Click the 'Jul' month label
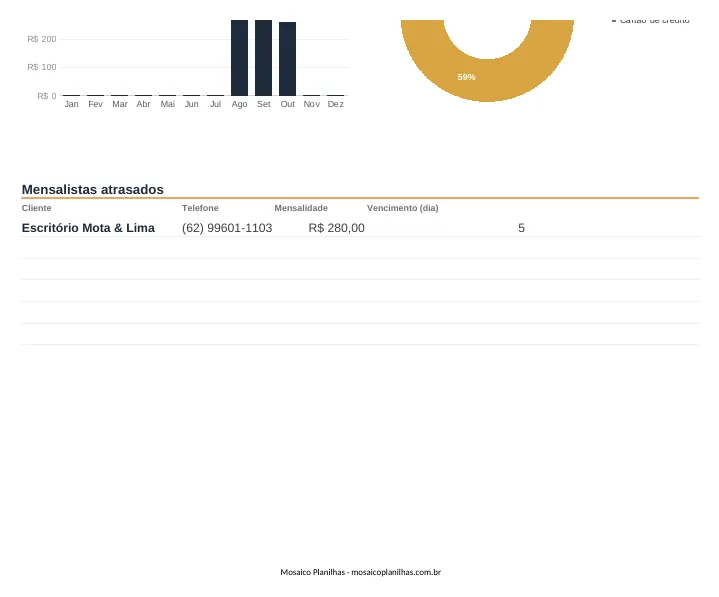 [x=216, y=104]
